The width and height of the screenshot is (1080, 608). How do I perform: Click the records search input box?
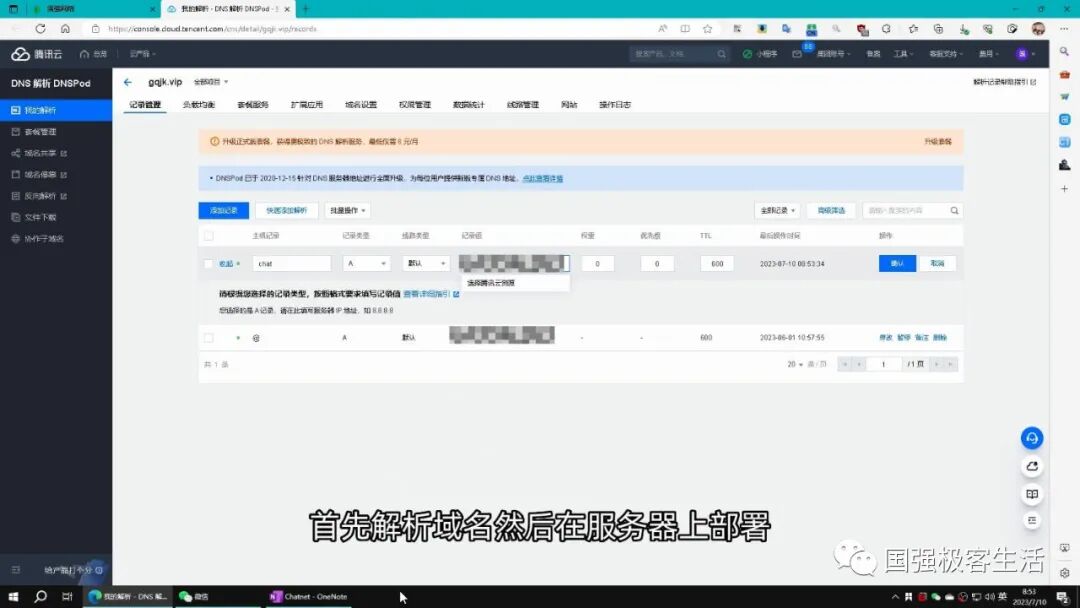(x=905, y=211)
